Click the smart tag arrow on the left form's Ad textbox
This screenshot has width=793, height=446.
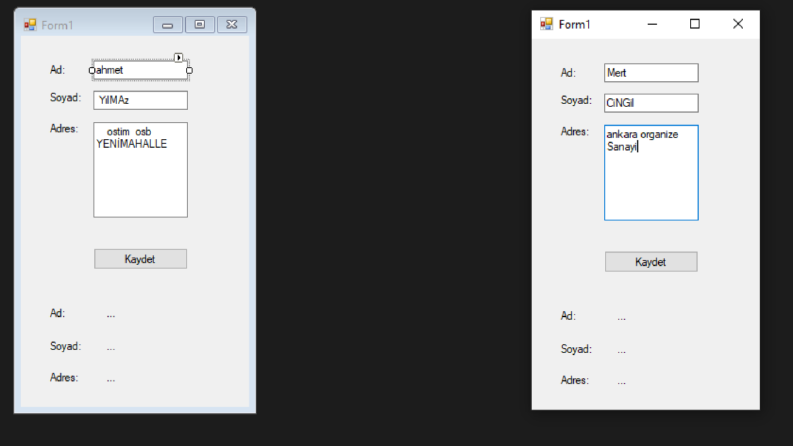[x=179, y=58]
